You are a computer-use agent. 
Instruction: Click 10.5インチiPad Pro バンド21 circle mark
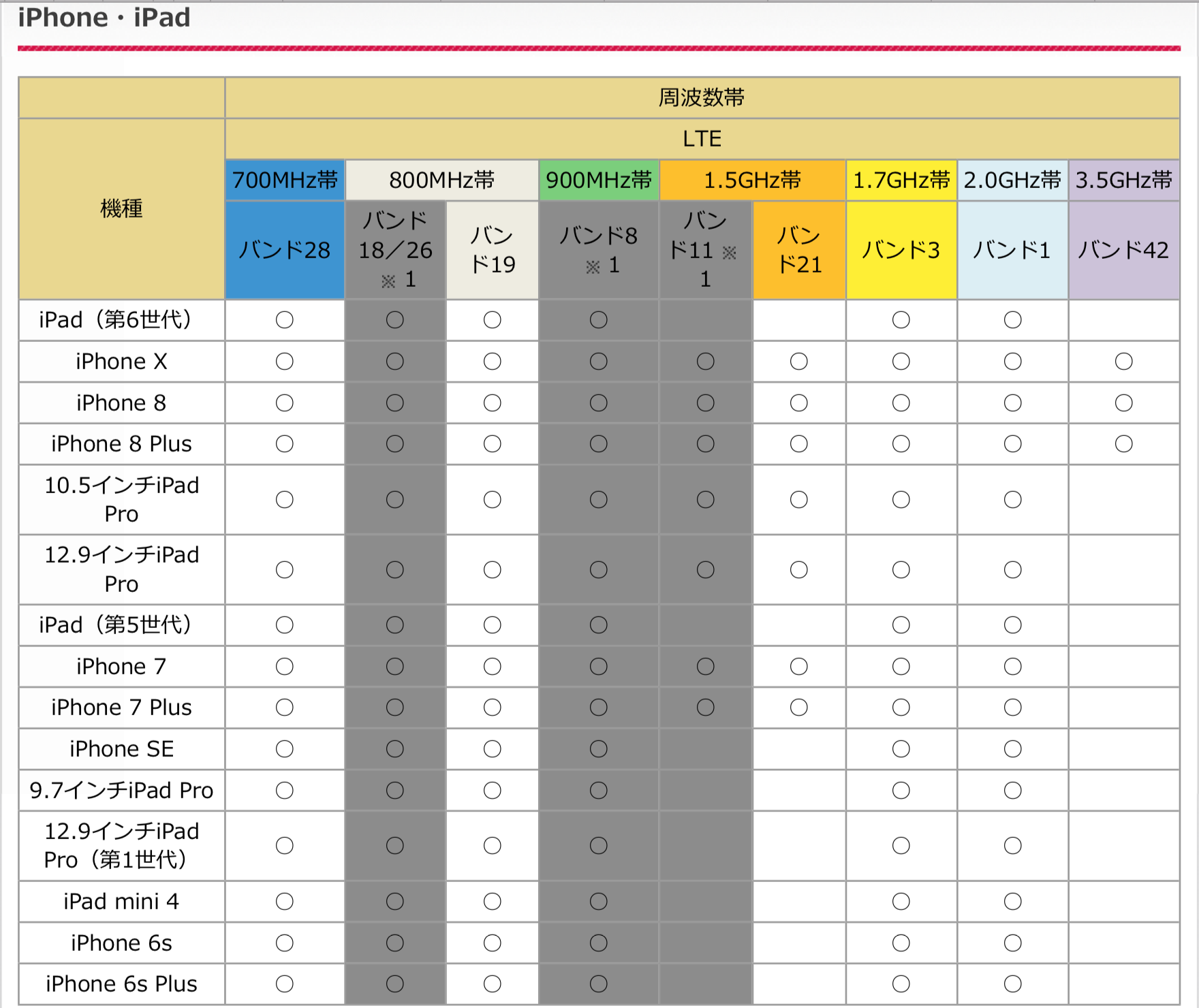click(799, 500)
